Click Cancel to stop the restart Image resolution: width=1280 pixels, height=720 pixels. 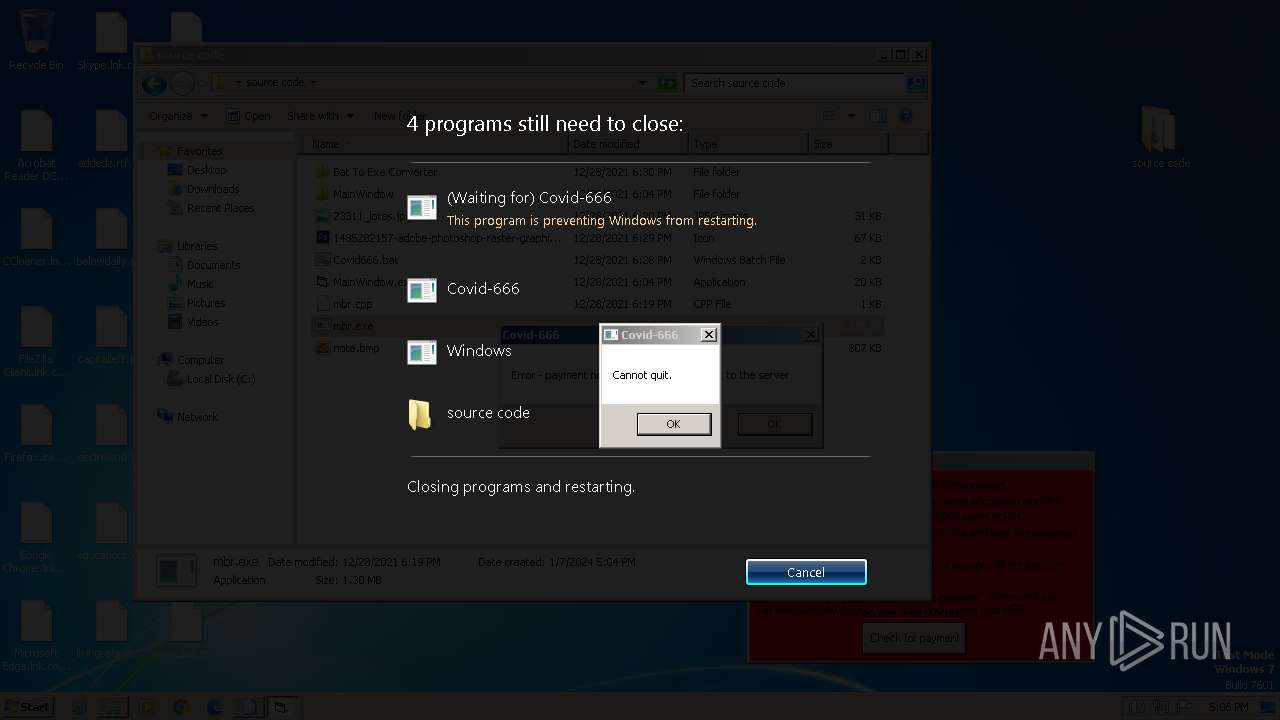pyautogui.click(x=806, y=572)
